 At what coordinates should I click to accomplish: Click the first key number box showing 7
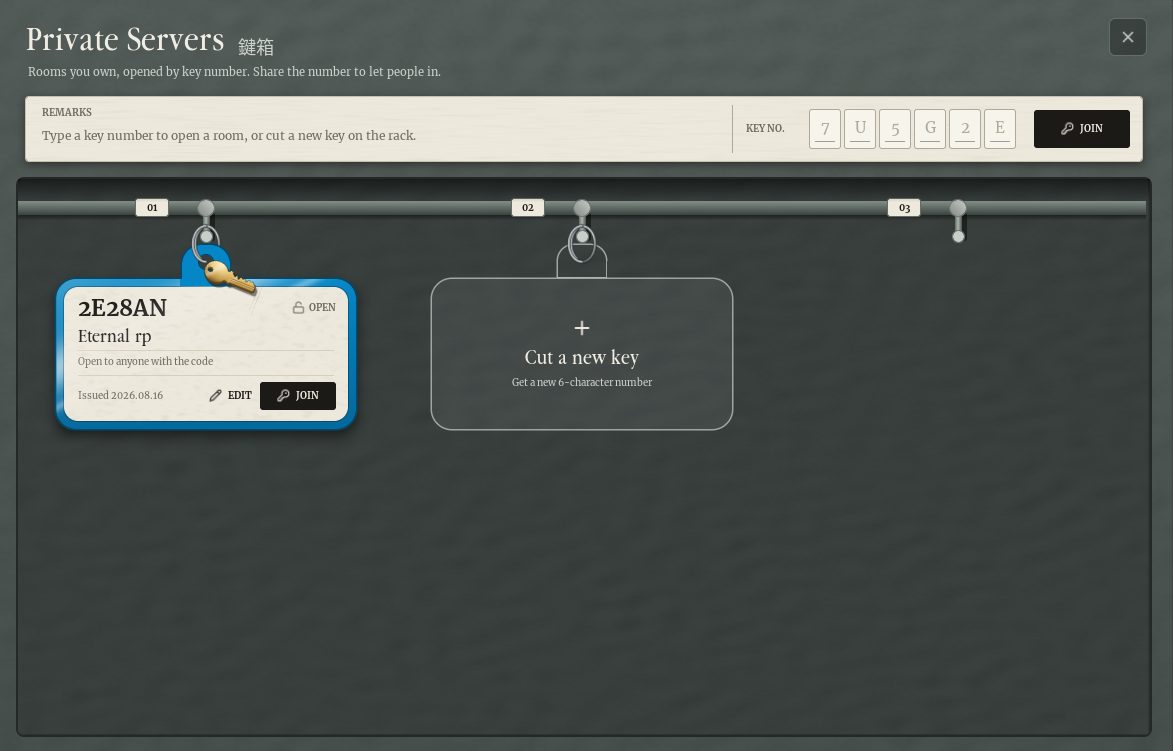pos(825,129)
